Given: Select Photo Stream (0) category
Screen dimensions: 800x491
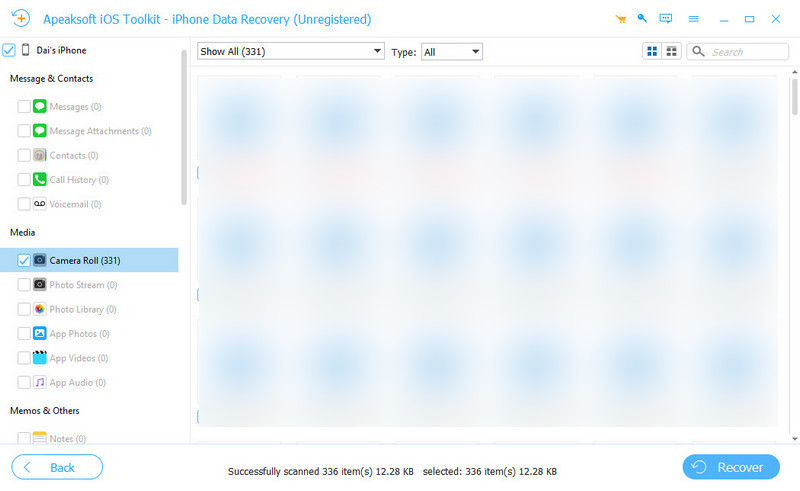Looking at the screenshot, I should pyautogui.click(x=89, y=284).
